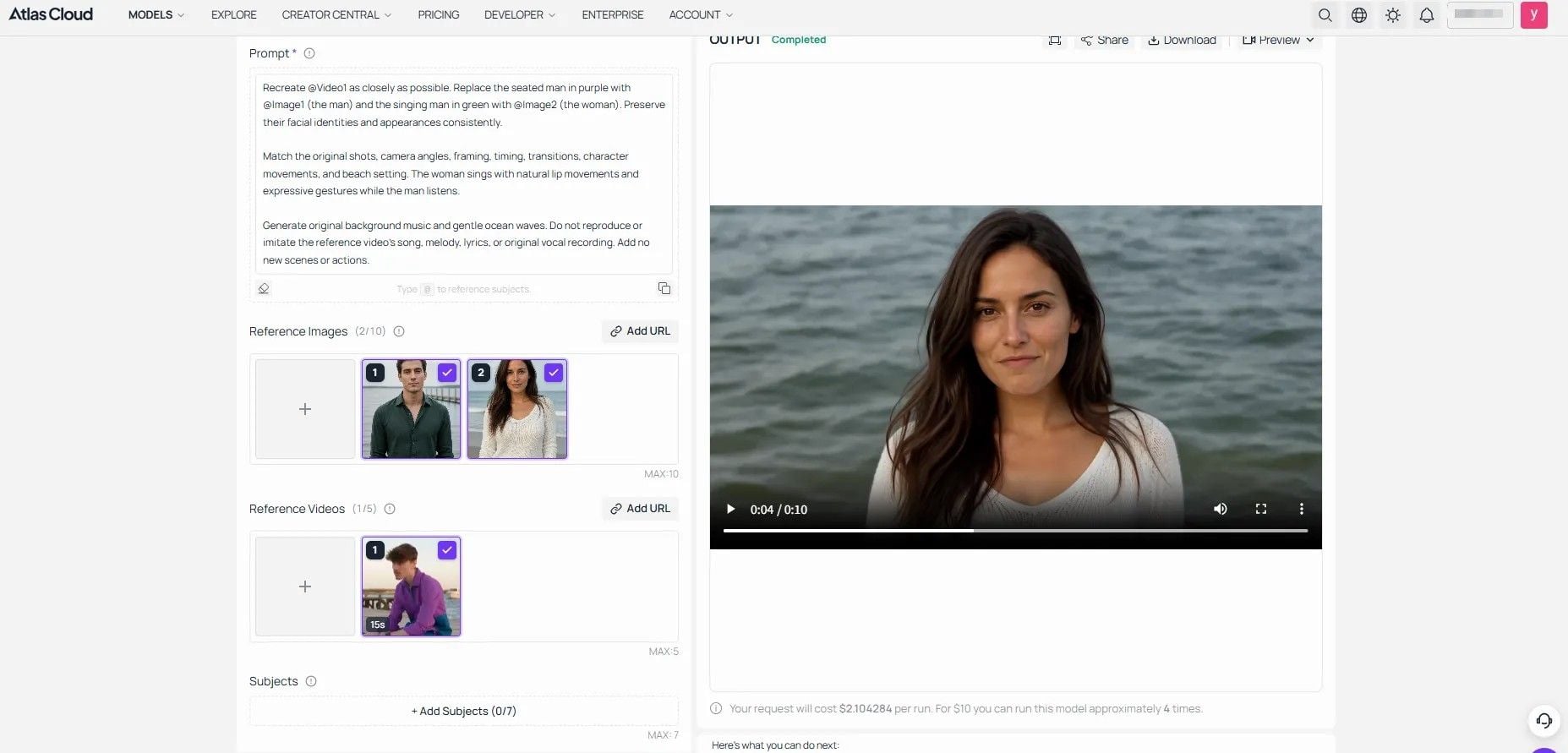Mute the output video volume
This screenshot has height=753, width=1568.
click(1220, 509)
